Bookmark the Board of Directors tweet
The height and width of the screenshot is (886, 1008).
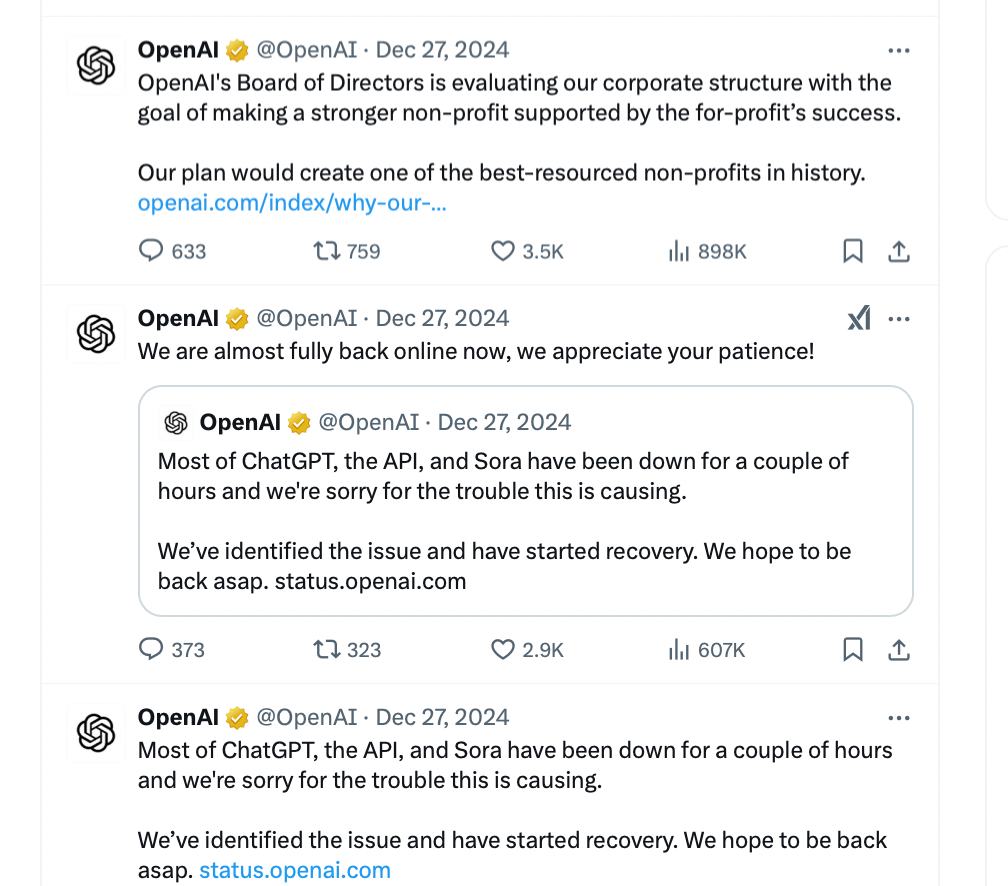point(852,251)
